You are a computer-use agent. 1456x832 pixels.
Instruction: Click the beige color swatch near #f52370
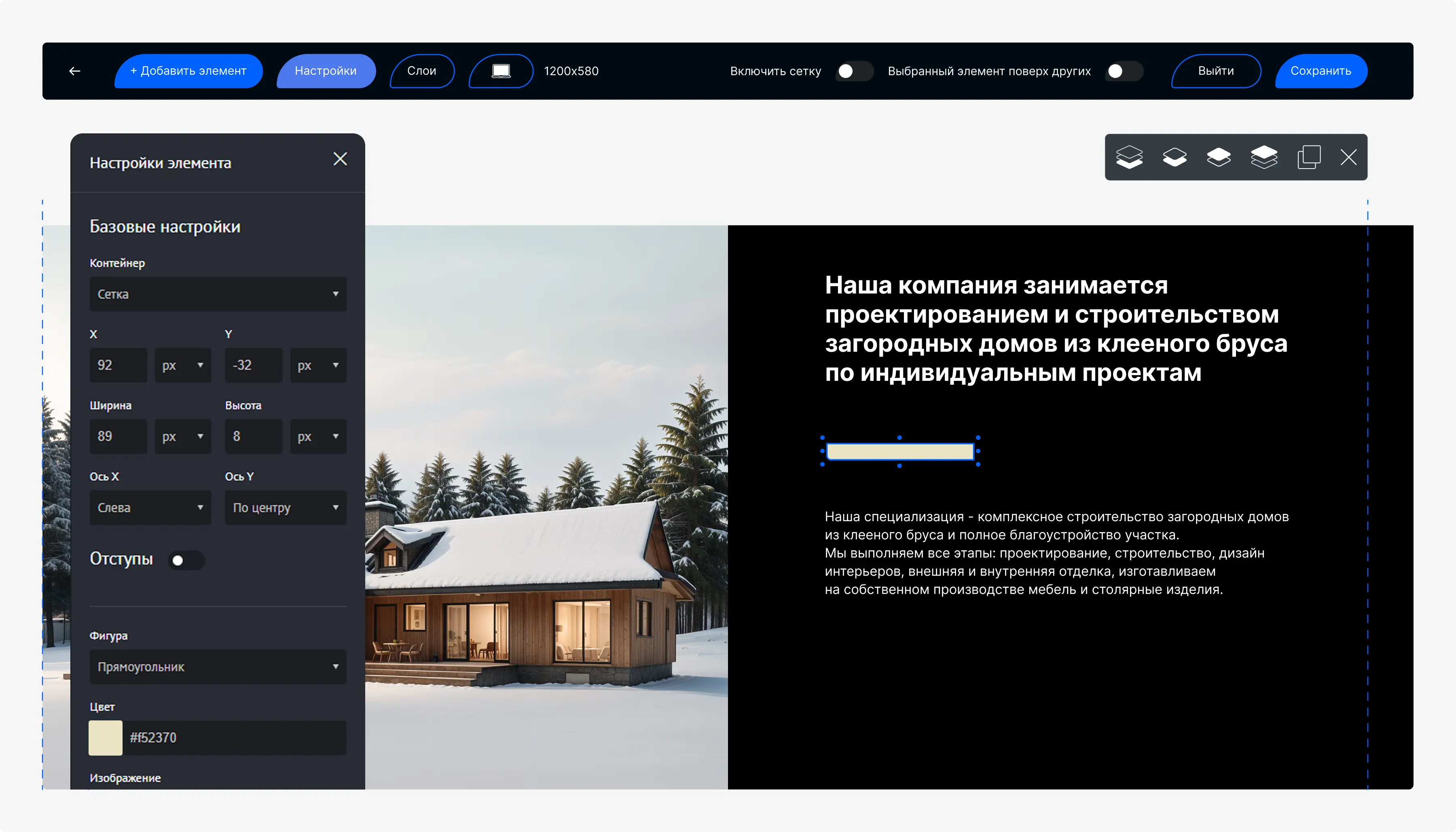(x=106, y=738)
